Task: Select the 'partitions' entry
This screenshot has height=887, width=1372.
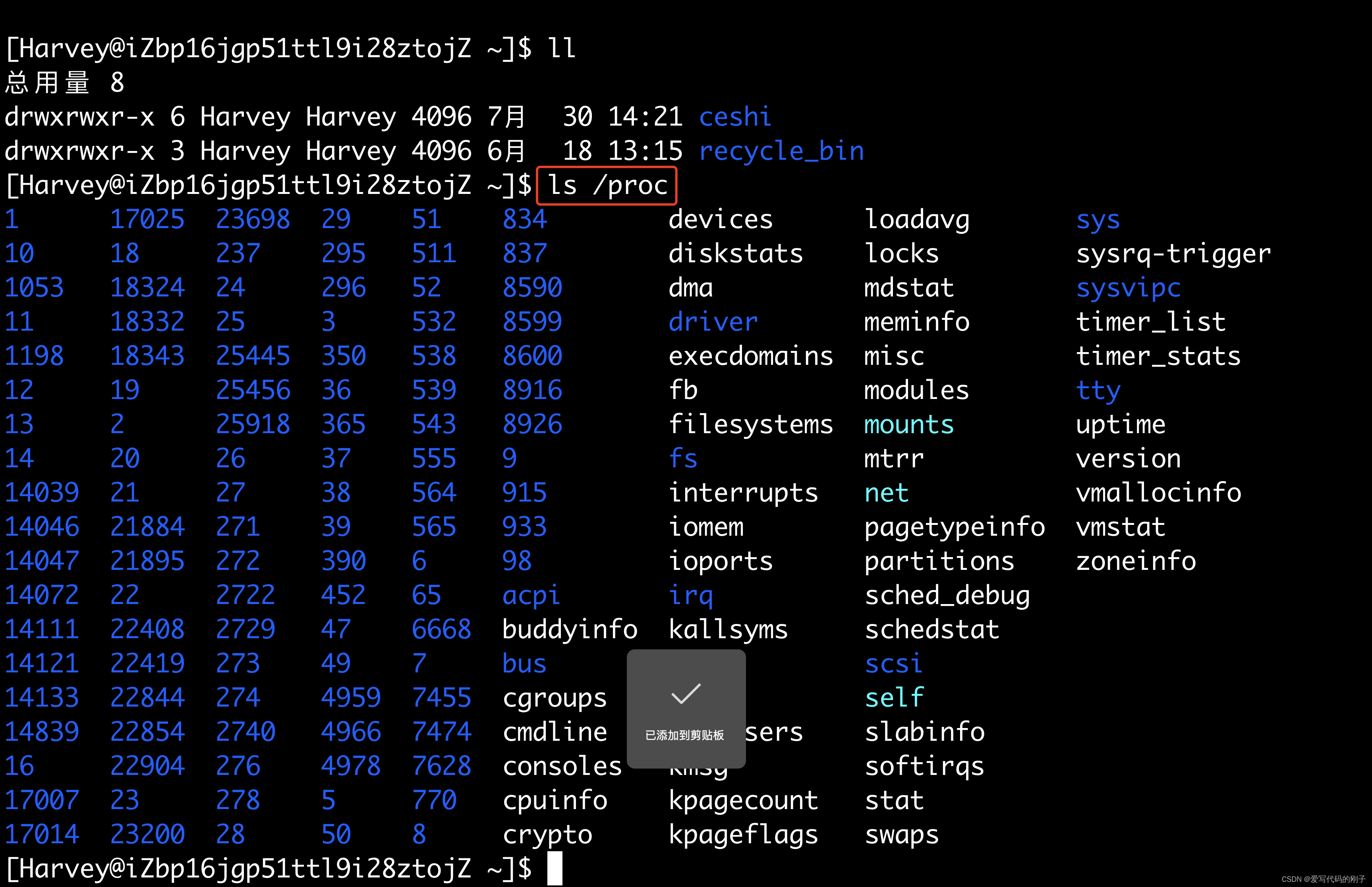Action: 939,561
